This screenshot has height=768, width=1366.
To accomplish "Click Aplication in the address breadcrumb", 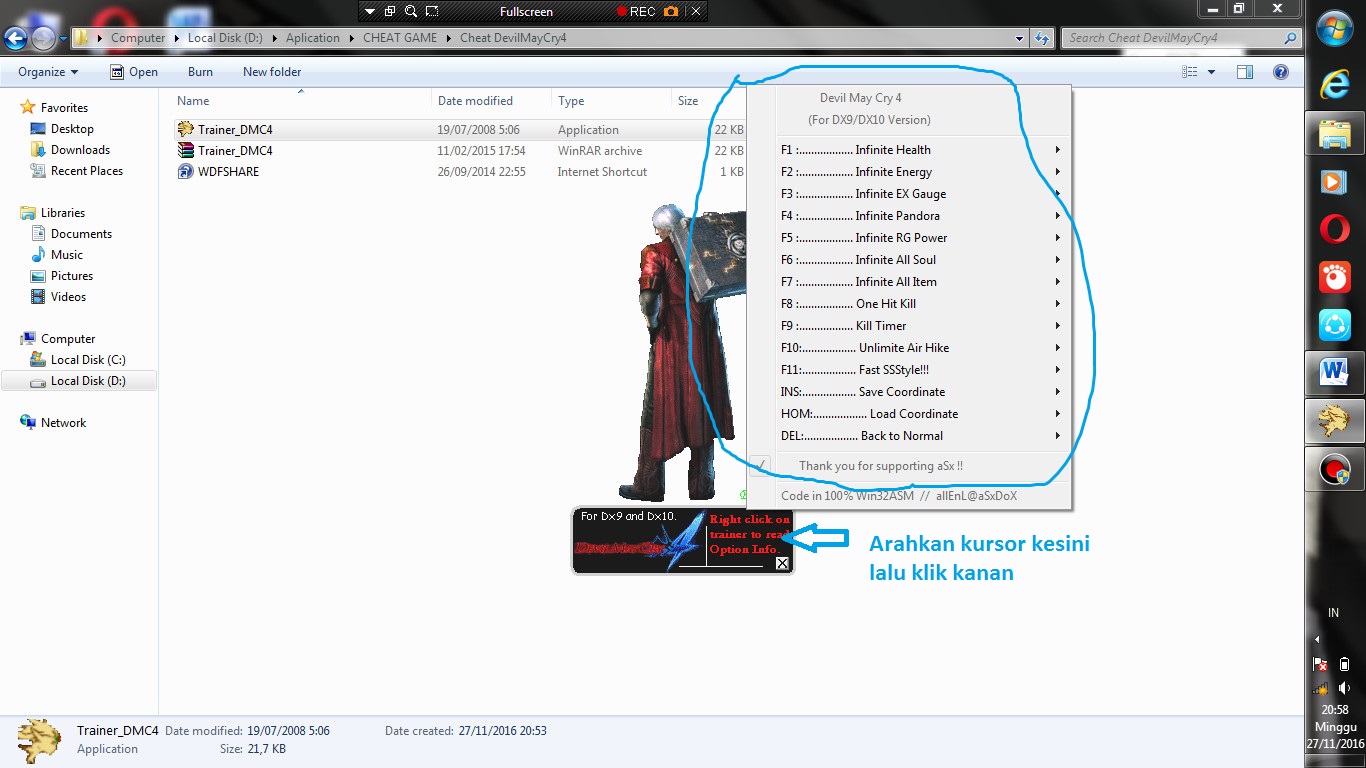I will 312,38.
